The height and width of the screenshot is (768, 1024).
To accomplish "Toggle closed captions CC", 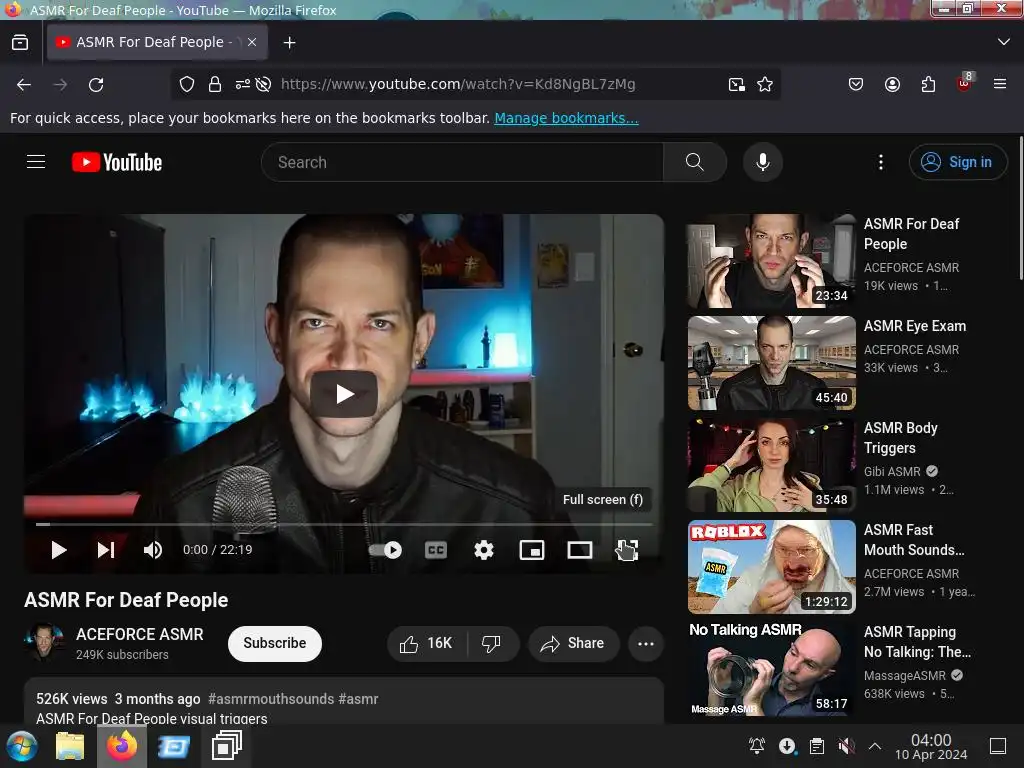I will click(436, 550).
